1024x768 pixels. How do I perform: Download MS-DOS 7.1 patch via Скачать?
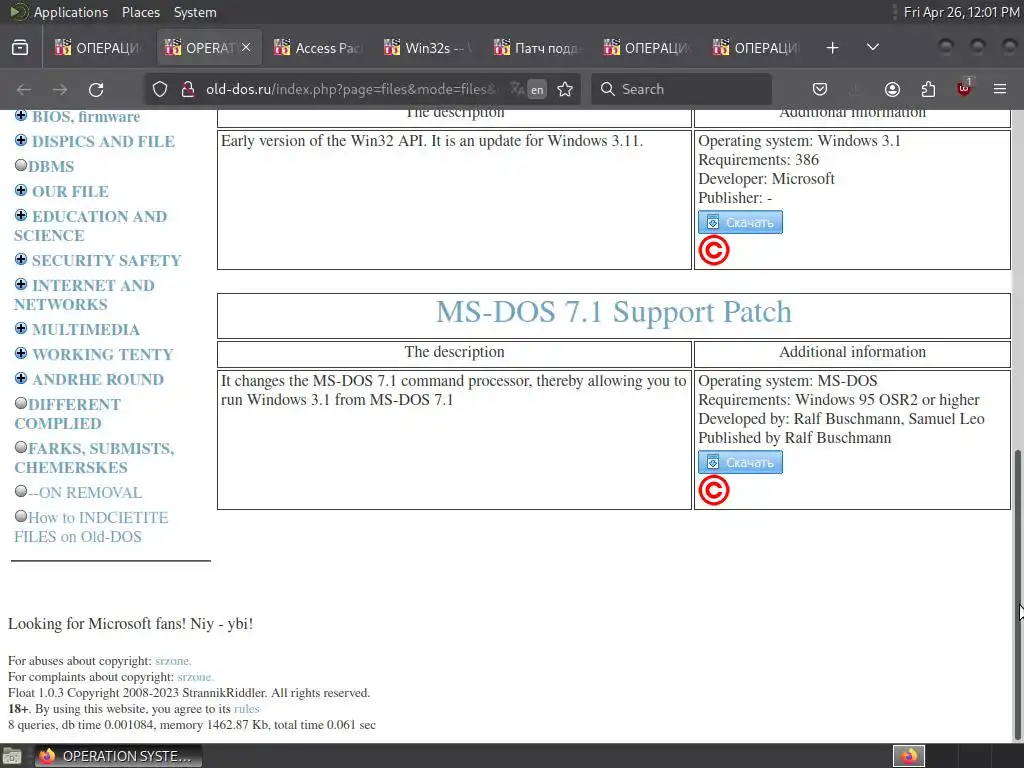[x=740, y=462]
